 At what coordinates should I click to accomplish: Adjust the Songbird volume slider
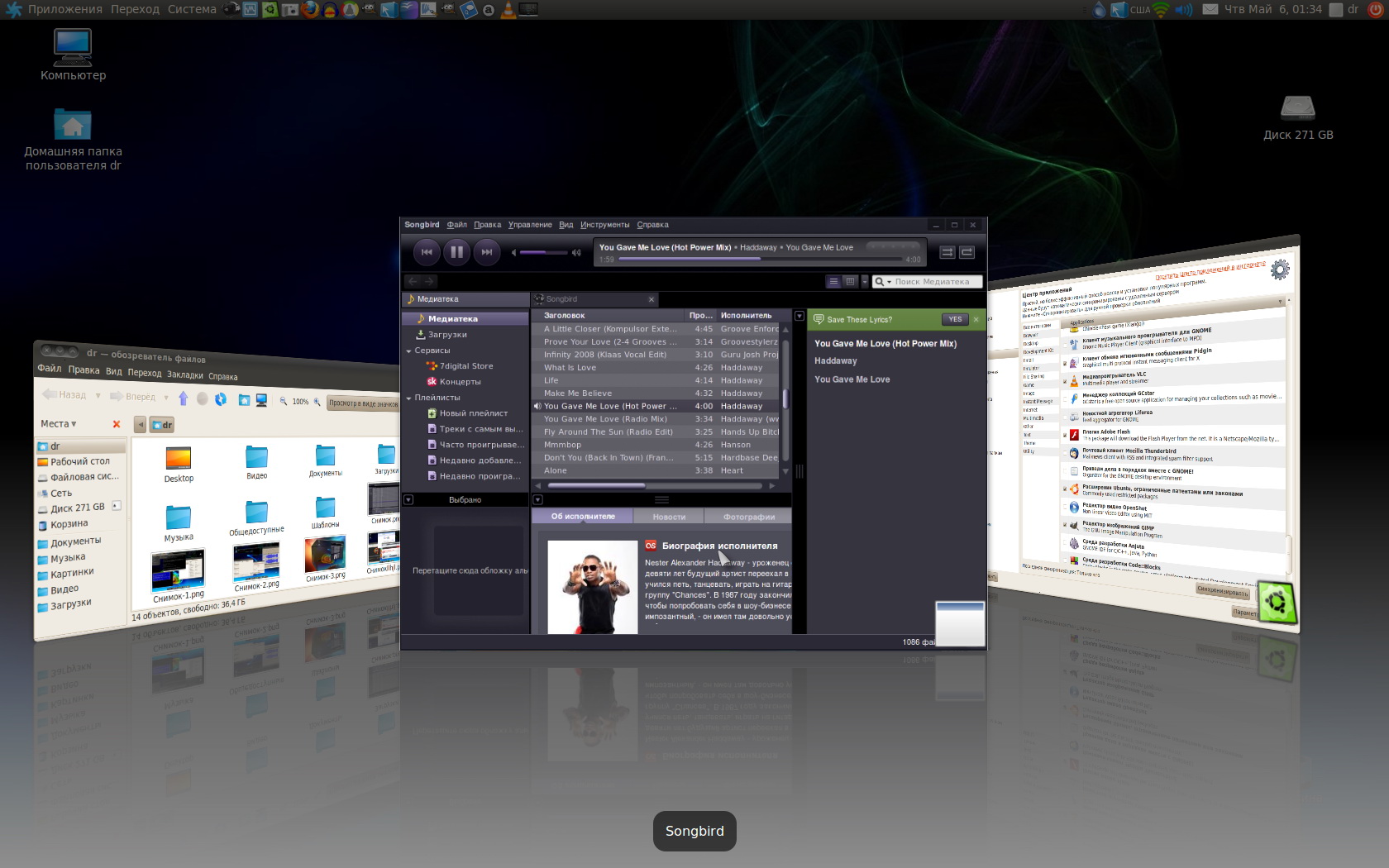click(542, 252)
